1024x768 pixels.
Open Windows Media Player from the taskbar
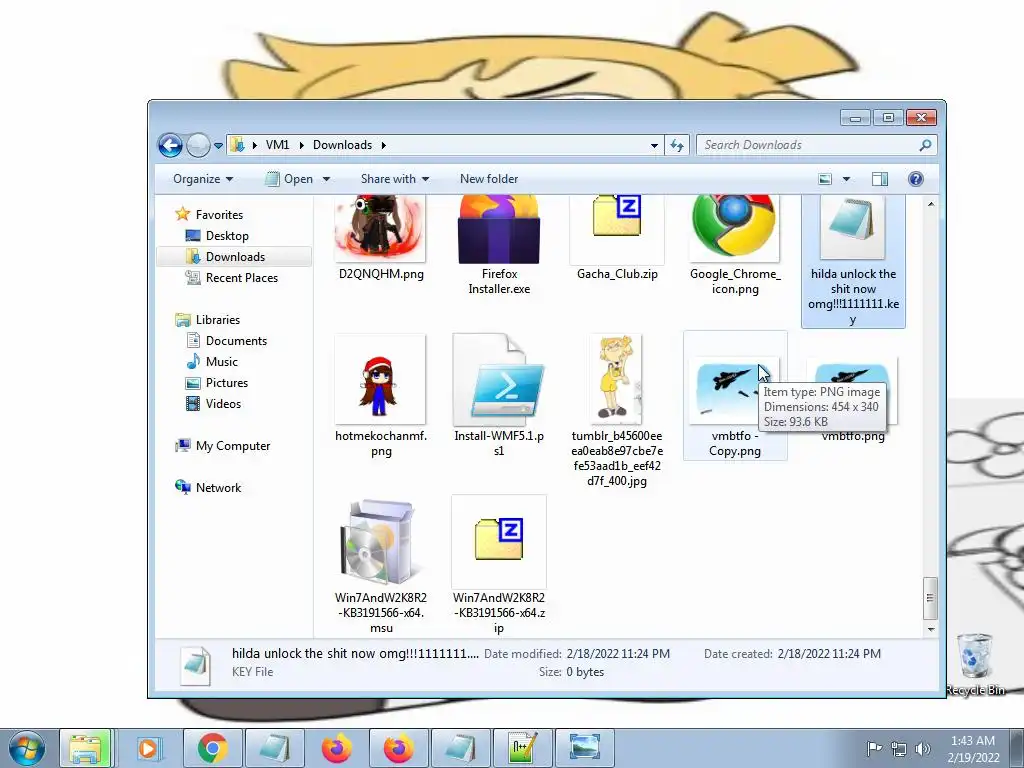click(148, 748)
